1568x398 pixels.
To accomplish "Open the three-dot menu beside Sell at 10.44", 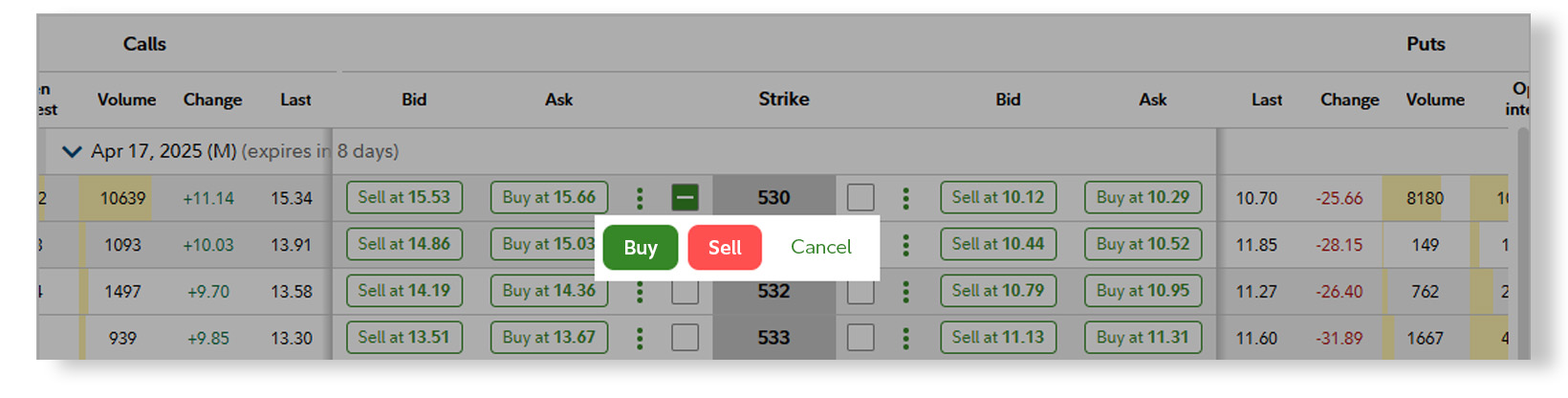I will [x=905, y=245].
